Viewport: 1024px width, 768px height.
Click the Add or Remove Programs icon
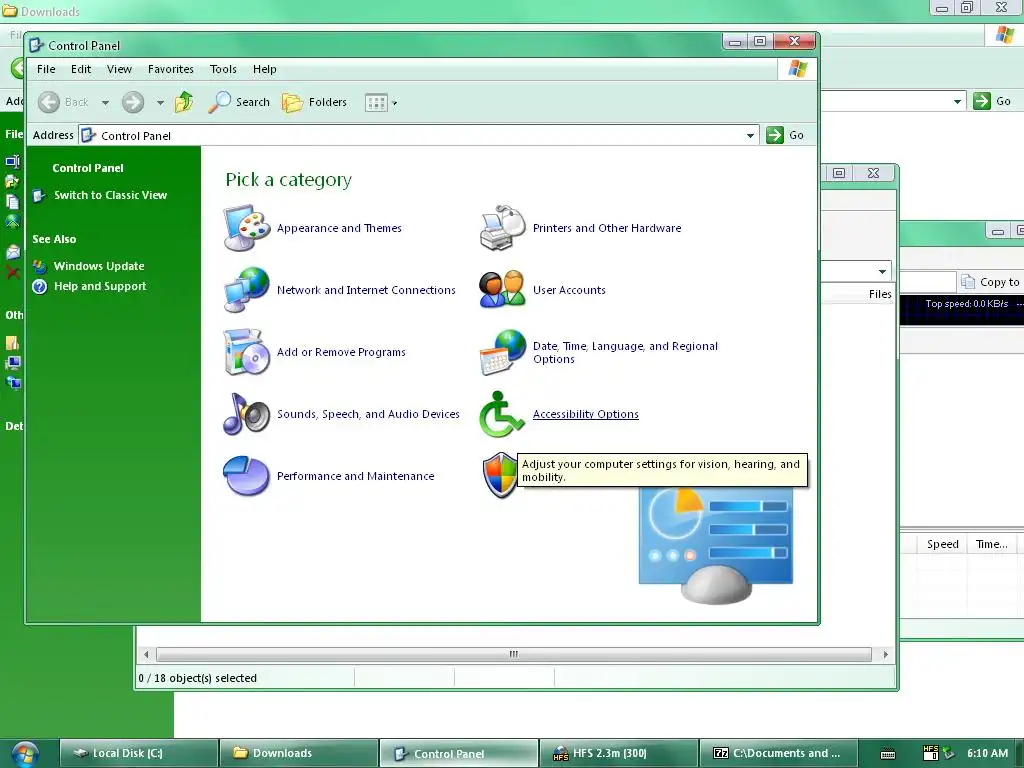(246, 352)
